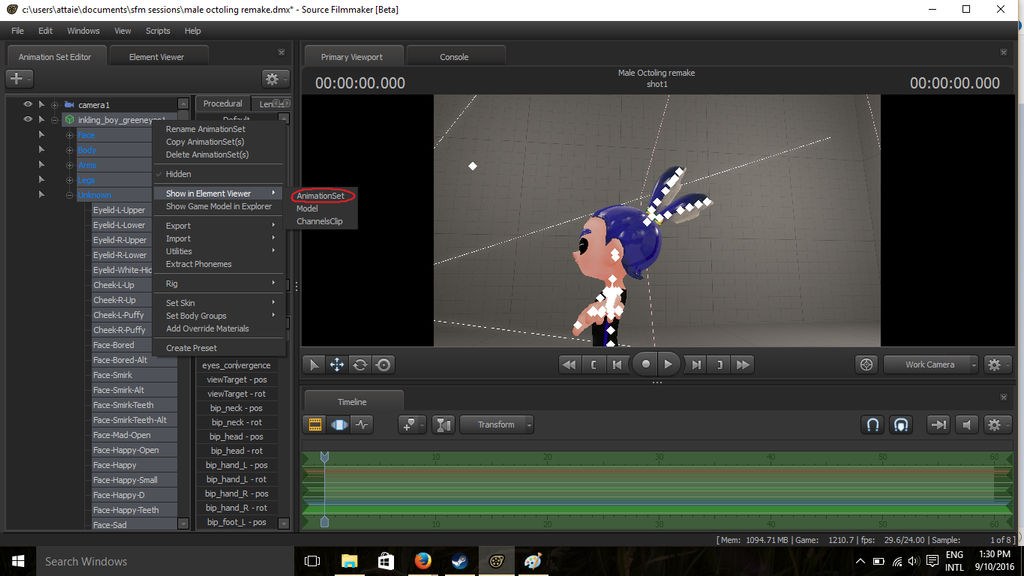Switch to the Graph Editor mode
Image resolution: width=1024 pixels, height=576 pixels.
(x=362, y=424)
